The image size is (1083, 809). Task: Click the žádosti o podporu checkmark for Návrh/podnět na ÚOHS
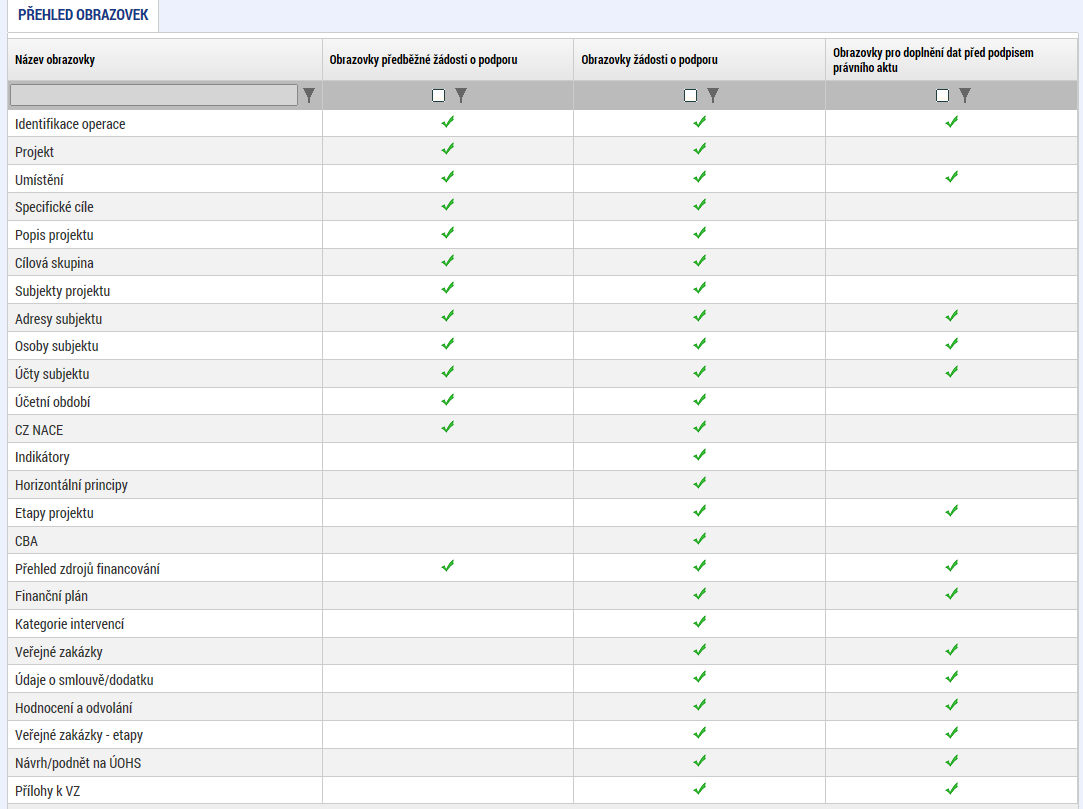click(x=700, y=761)
